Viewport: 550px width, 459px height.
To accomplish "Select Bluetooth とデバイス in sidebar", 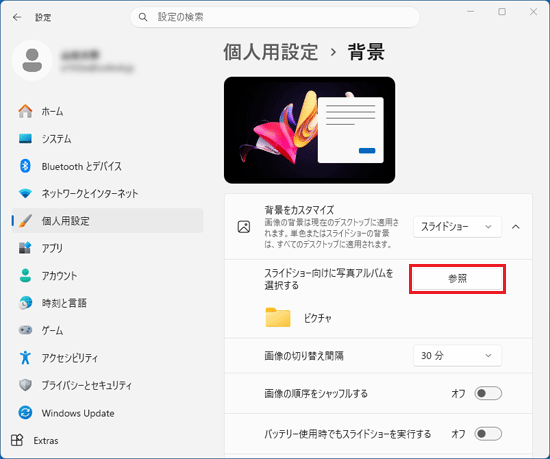I will click(107, 166).
